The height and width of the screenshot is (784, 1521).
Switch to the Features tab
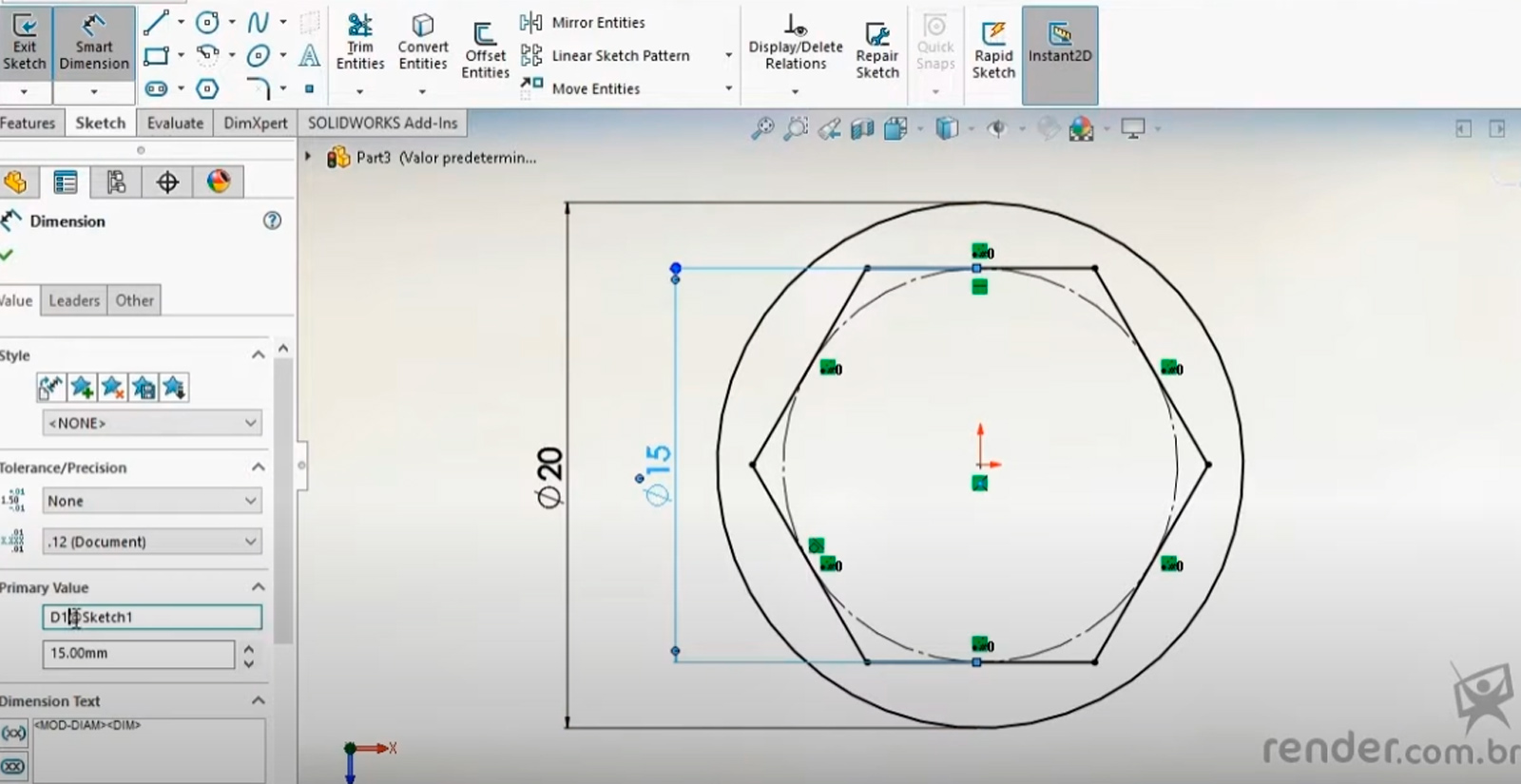pyautogui.click(x=29, y=123)
